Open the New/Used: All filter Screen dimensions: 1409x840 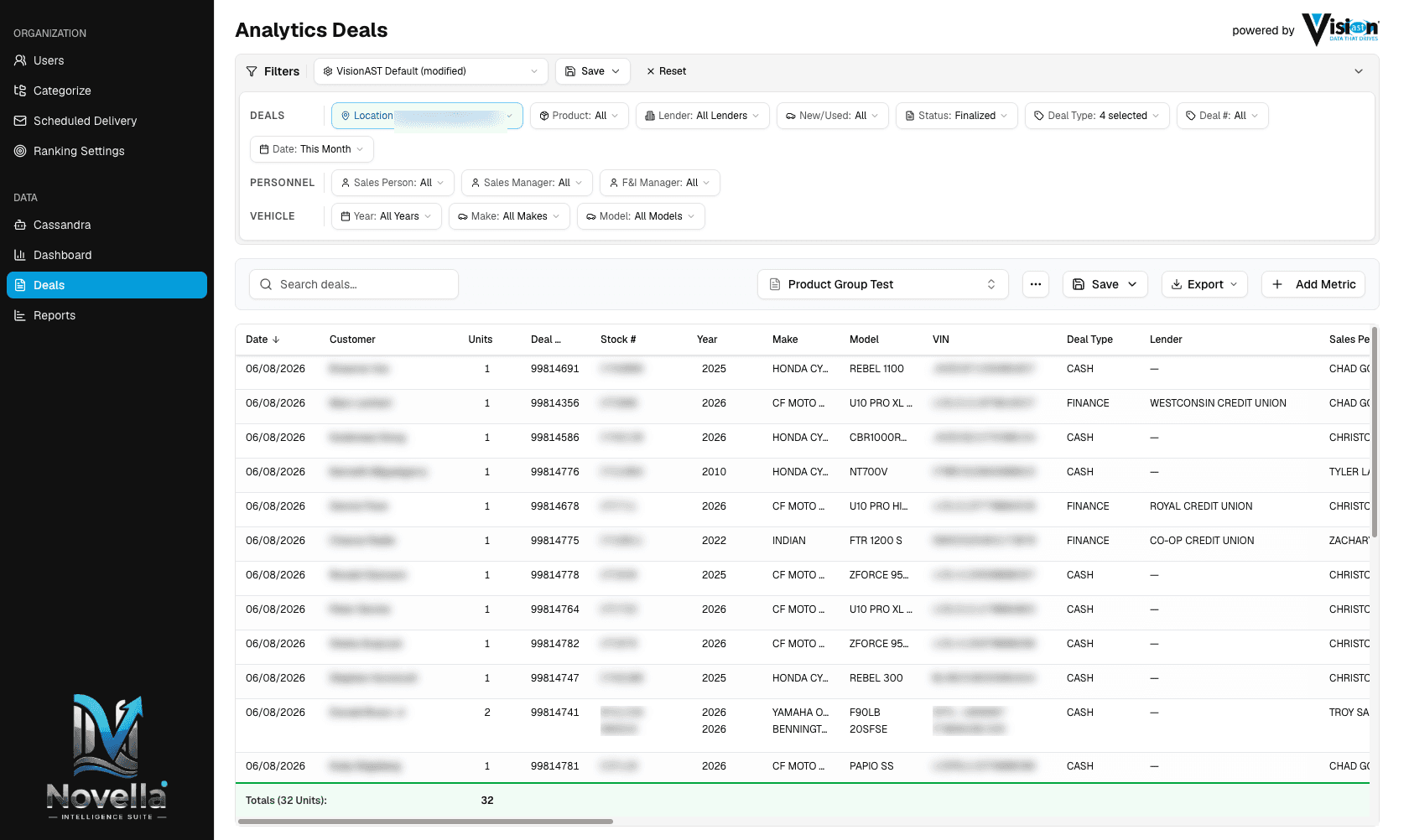pyautogui.click(x=832, y=116)
